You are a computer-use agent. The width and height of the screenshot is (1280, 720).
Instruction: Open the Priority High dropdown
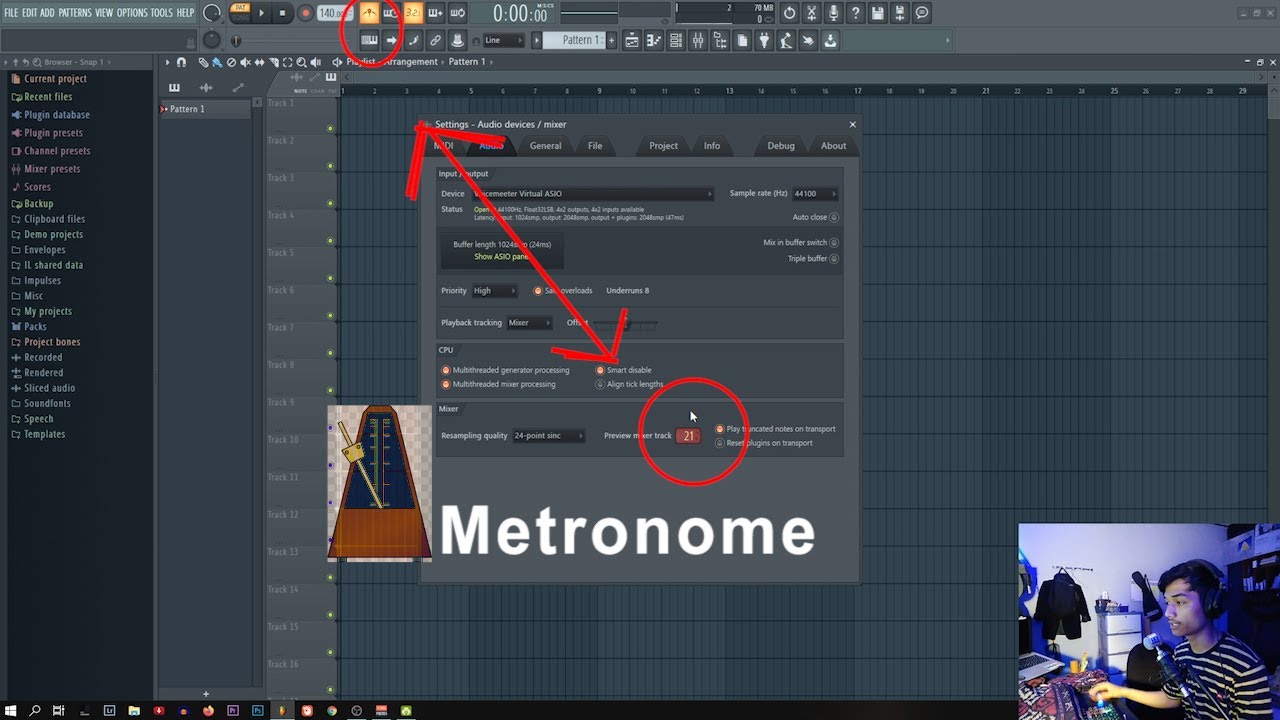pyautogui.click(x=495, y=291)
